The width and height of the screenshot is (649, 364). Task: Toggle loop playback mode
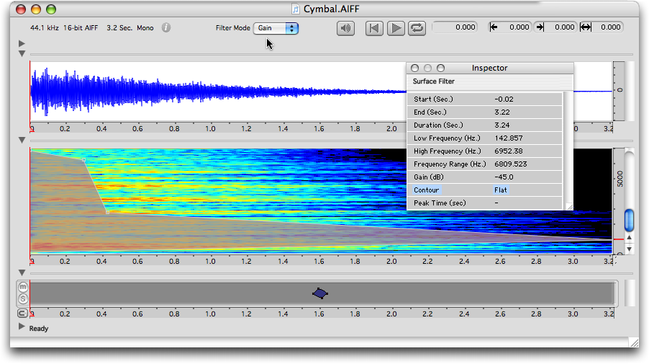(x=417, y=28)
